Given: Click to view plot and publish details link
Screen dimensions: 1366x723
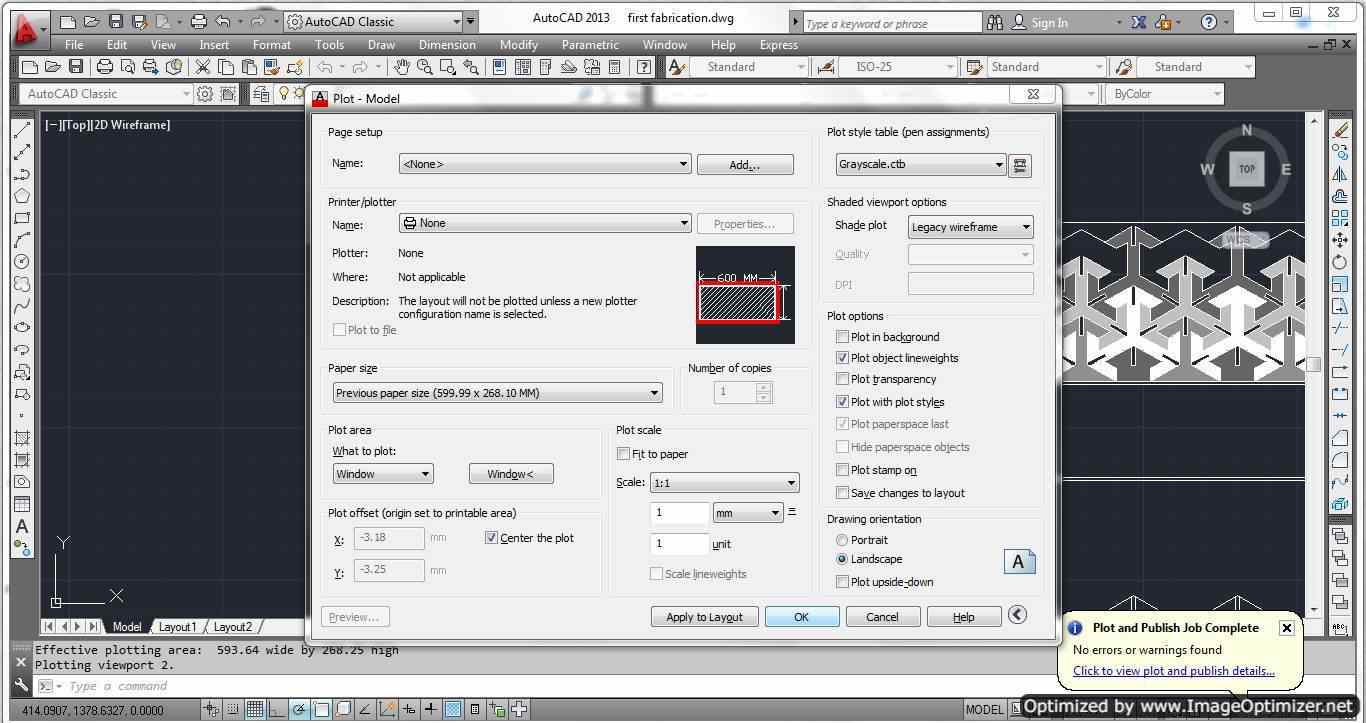Looking at the screenshot, I should coord(1173,671).
